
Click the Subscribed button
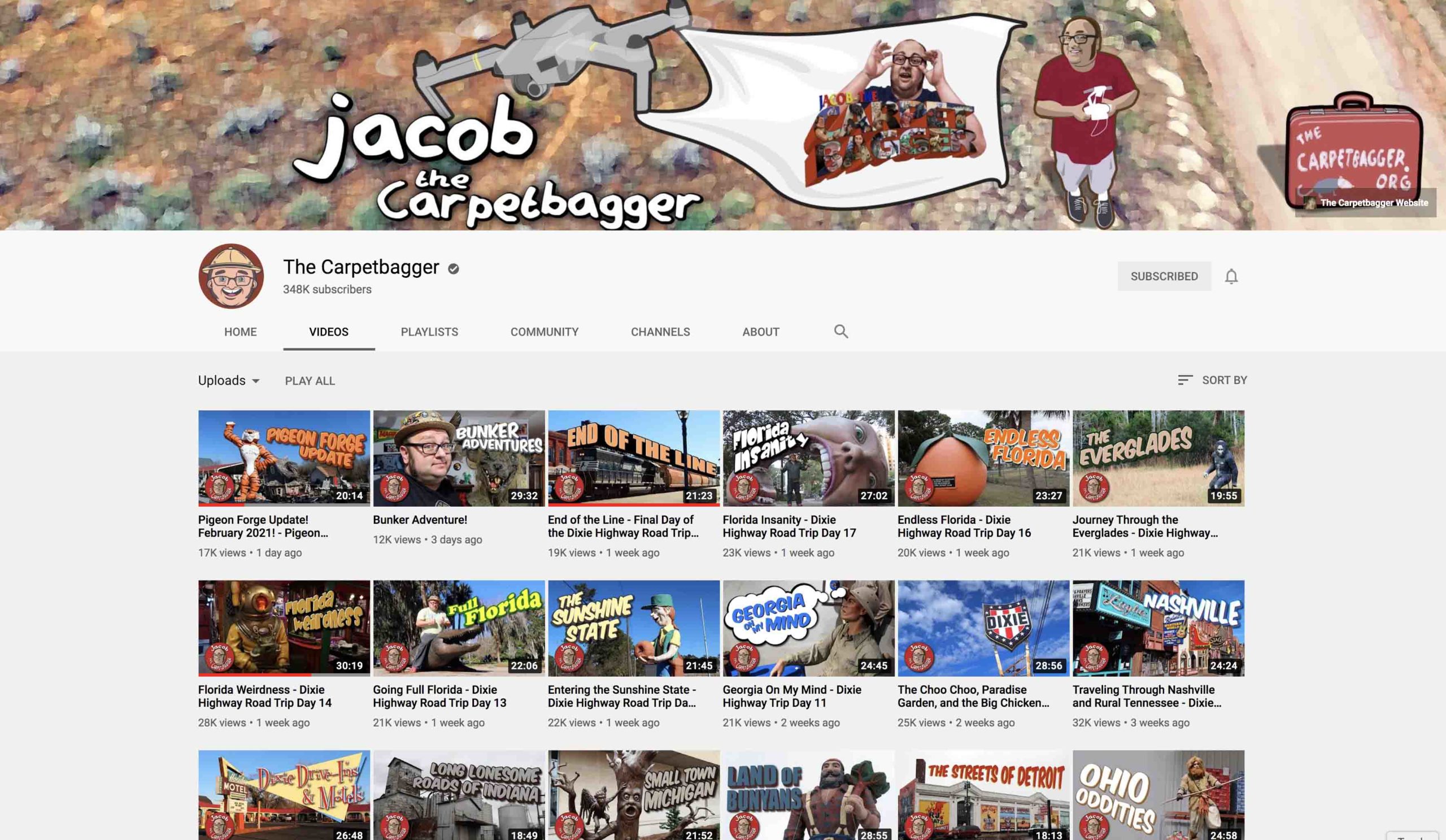click(1164, 276)
